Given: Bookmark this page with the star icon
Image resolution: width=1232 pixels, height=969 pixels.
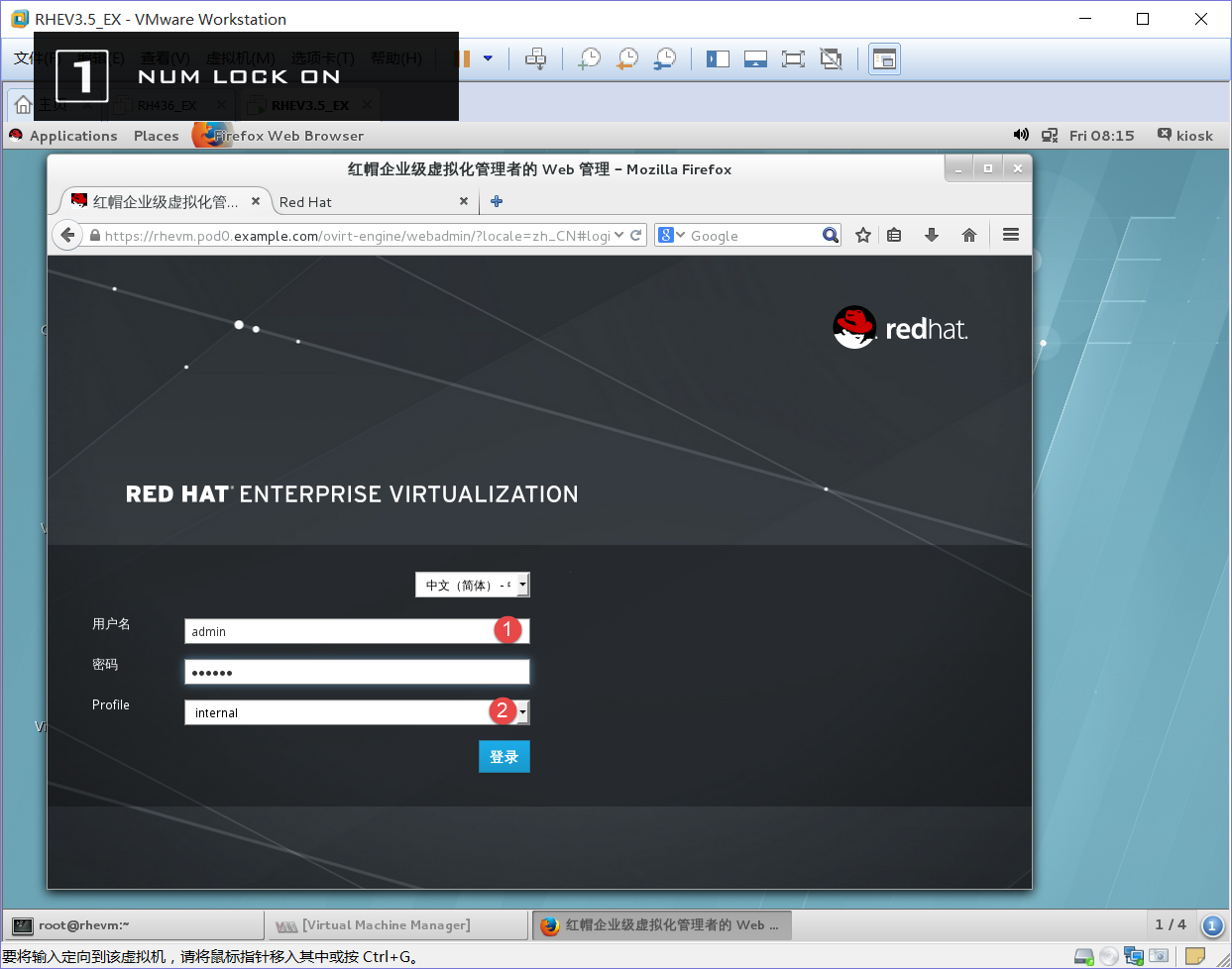Looking at the screenshot, I should pyautogui.click(x=863, y=235).
